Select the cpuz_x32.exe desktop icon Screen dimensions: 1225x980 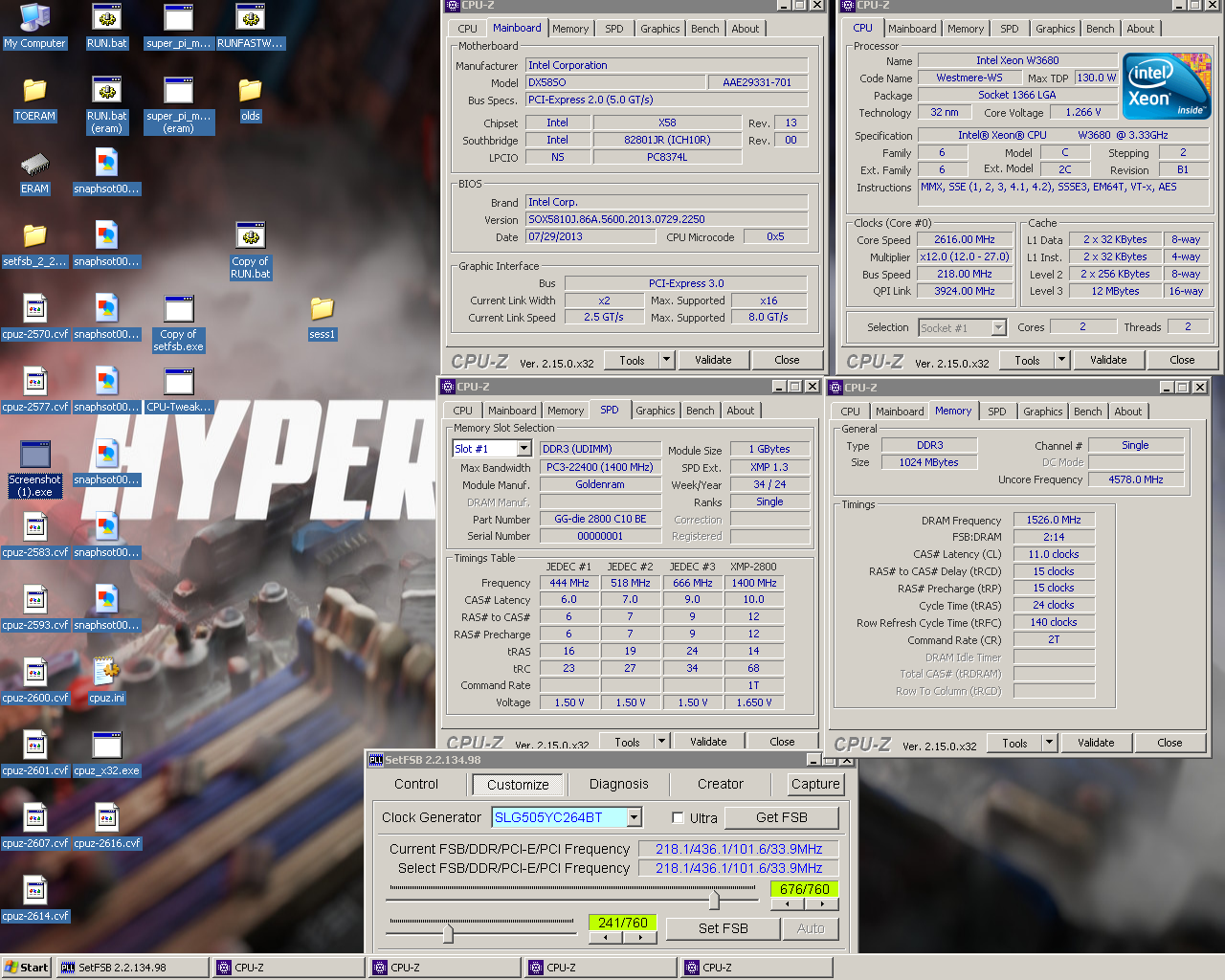pyautogui.click(x=107, y=753)
